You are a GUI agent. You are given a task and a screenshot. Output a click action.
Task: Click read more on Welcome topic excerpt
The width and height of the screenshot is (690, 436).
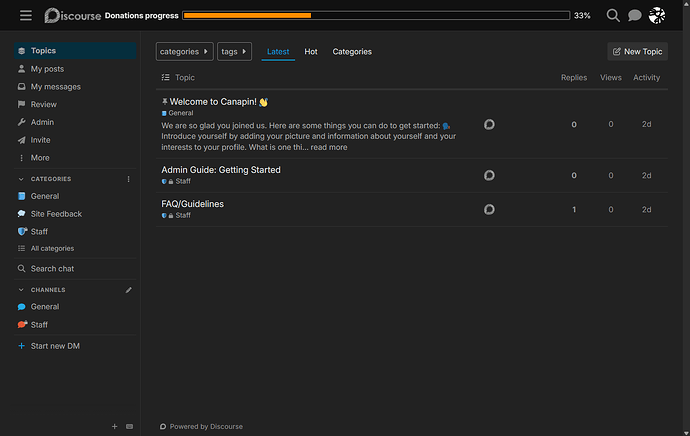329,147
